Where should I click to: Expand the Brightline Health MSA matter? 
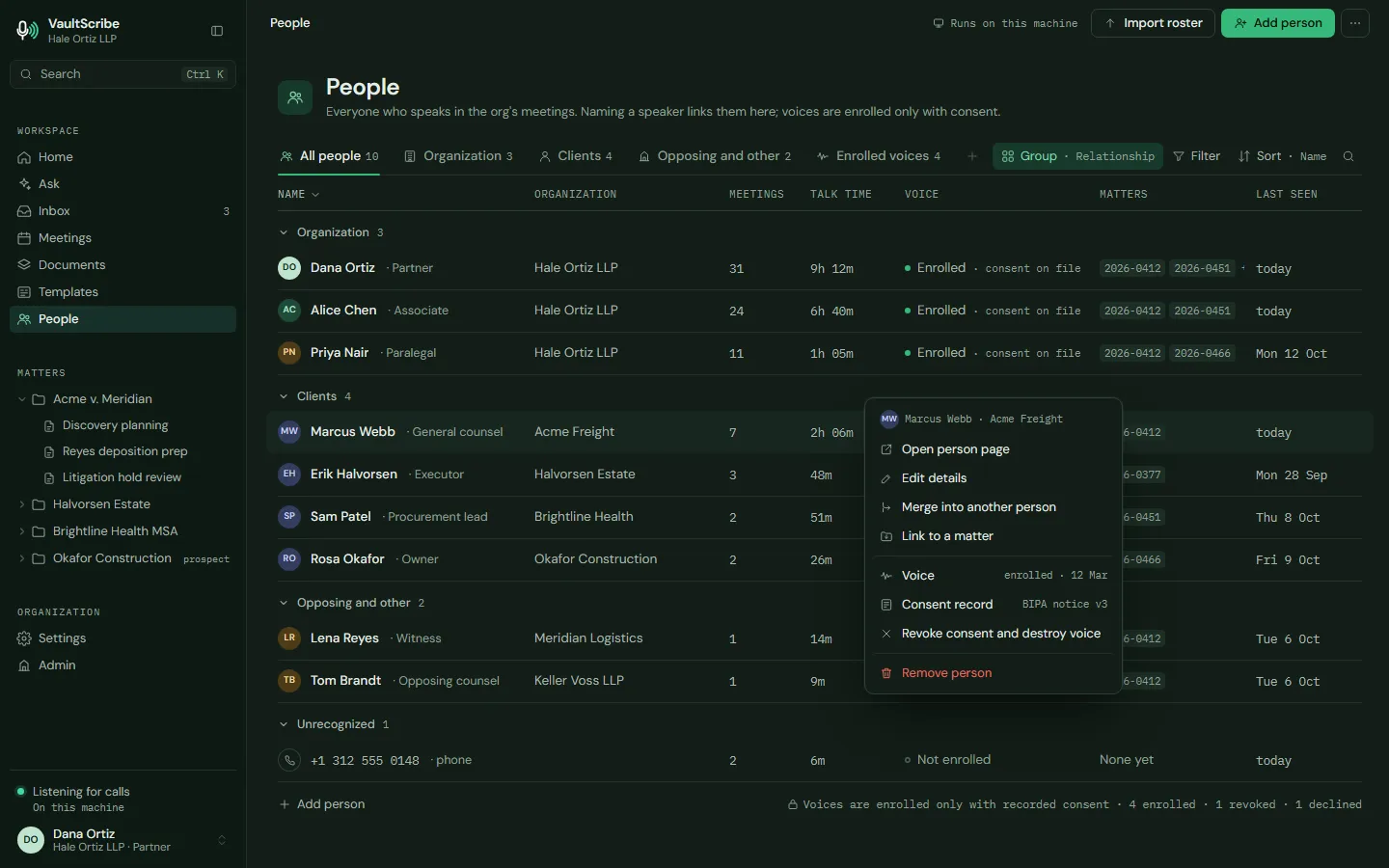pyautogui.click(x=22, y=531)
